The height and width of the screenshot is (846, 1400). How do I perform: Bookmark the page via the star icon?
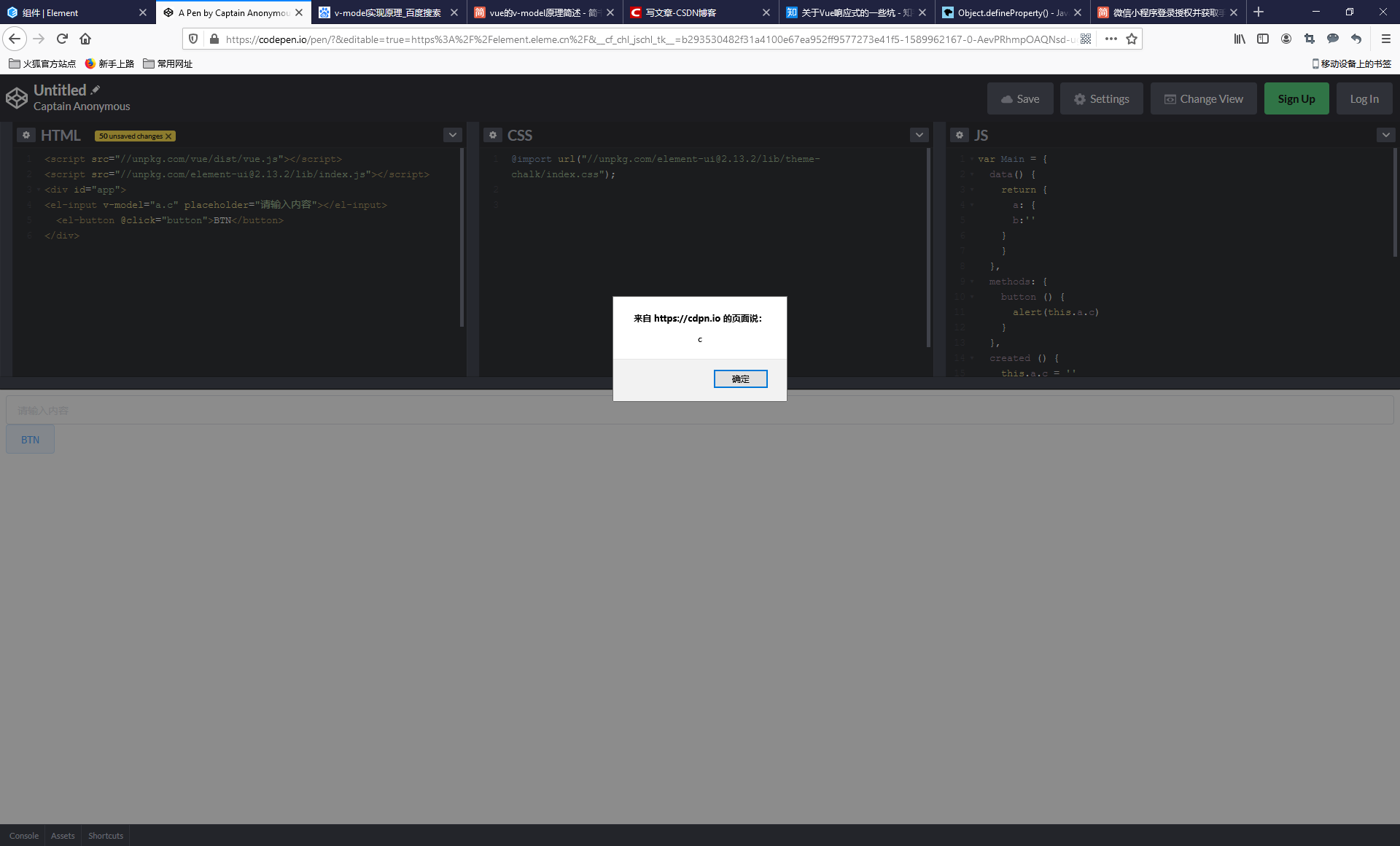(x=1132, y=39)
